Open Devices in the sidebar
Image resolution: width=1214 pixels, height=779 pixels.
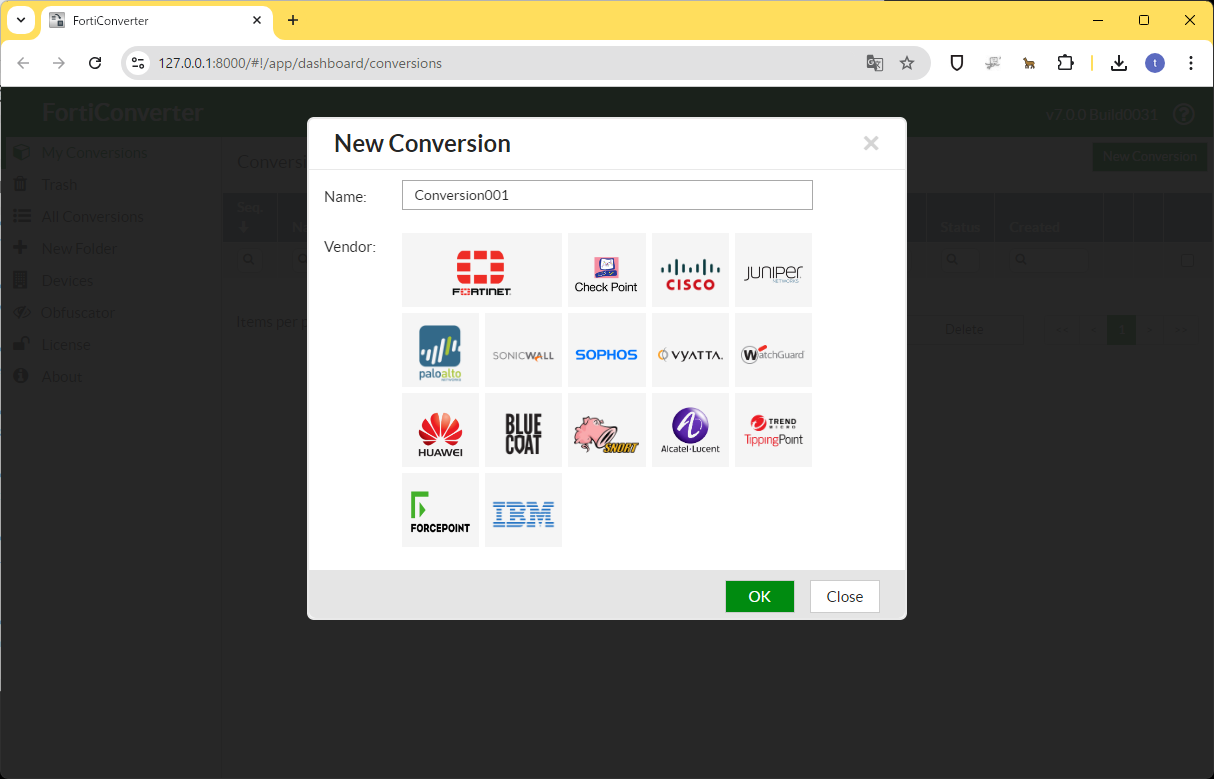(67, 281)
